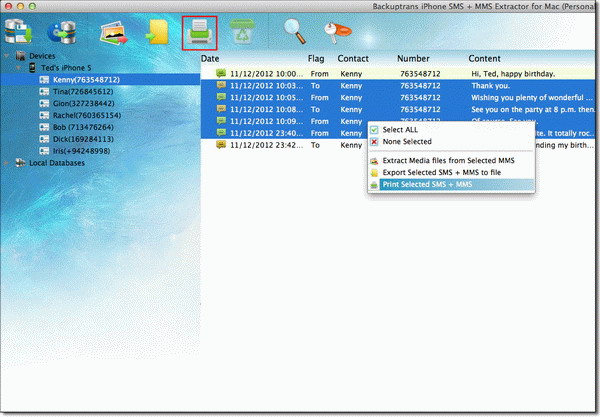600x417 pixels.
Task: Click printer icon beside Print Selected entry
Action: pos(374,185)
